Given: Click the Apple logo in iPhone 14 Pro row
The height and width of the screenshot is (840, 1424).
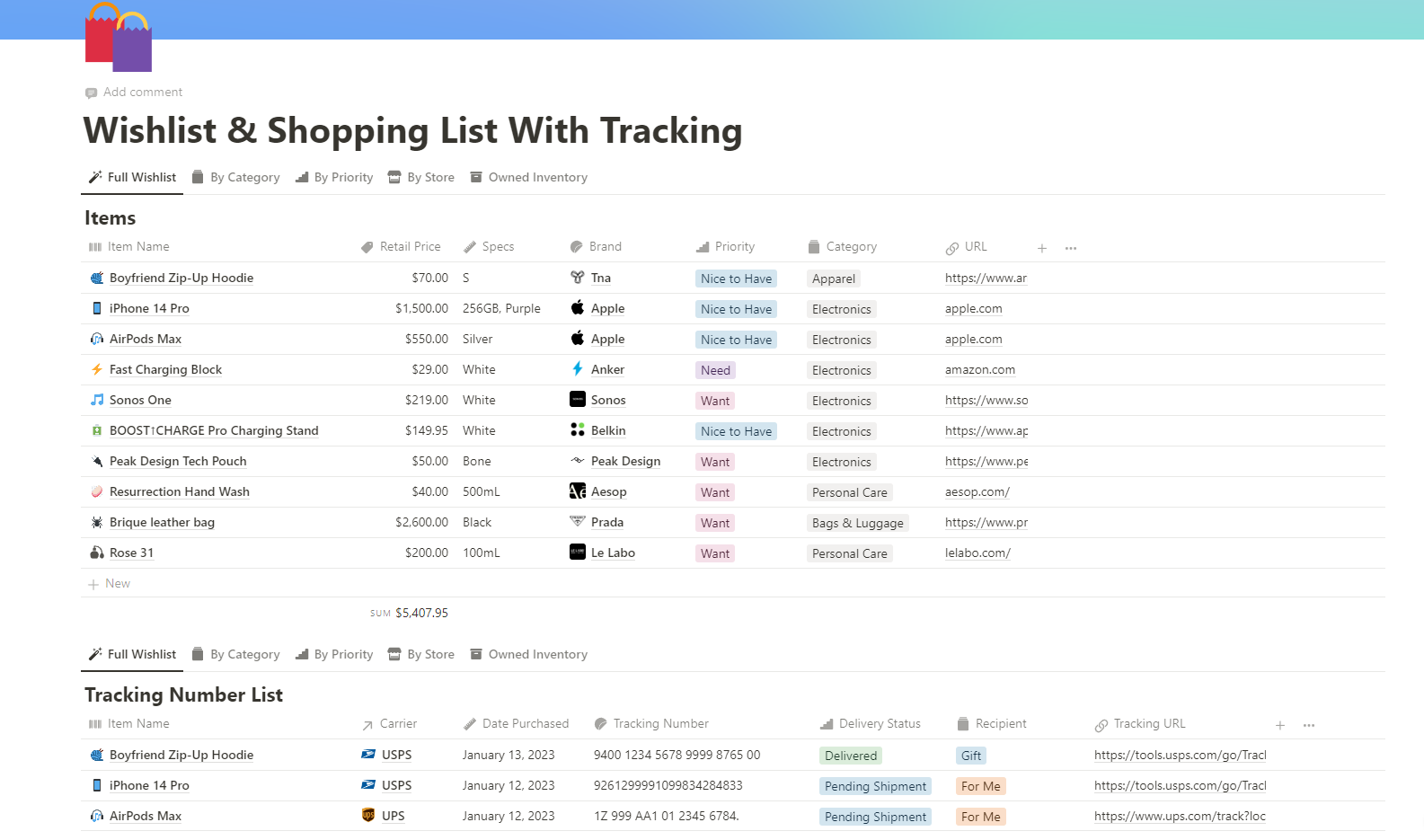Looking at the screenshot, I should pyautogui.click(x=578, y=308).
